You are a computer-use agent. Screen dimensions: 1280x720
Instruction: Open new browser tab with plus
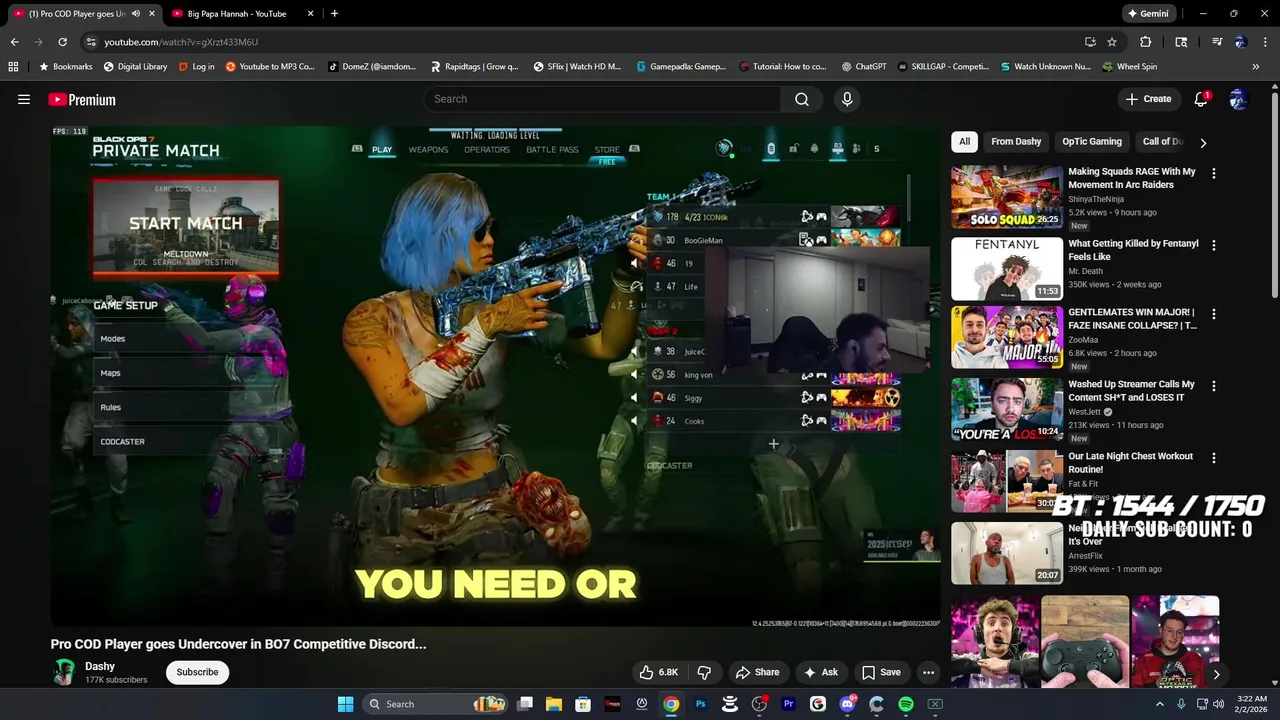click(x=334, y=14)
